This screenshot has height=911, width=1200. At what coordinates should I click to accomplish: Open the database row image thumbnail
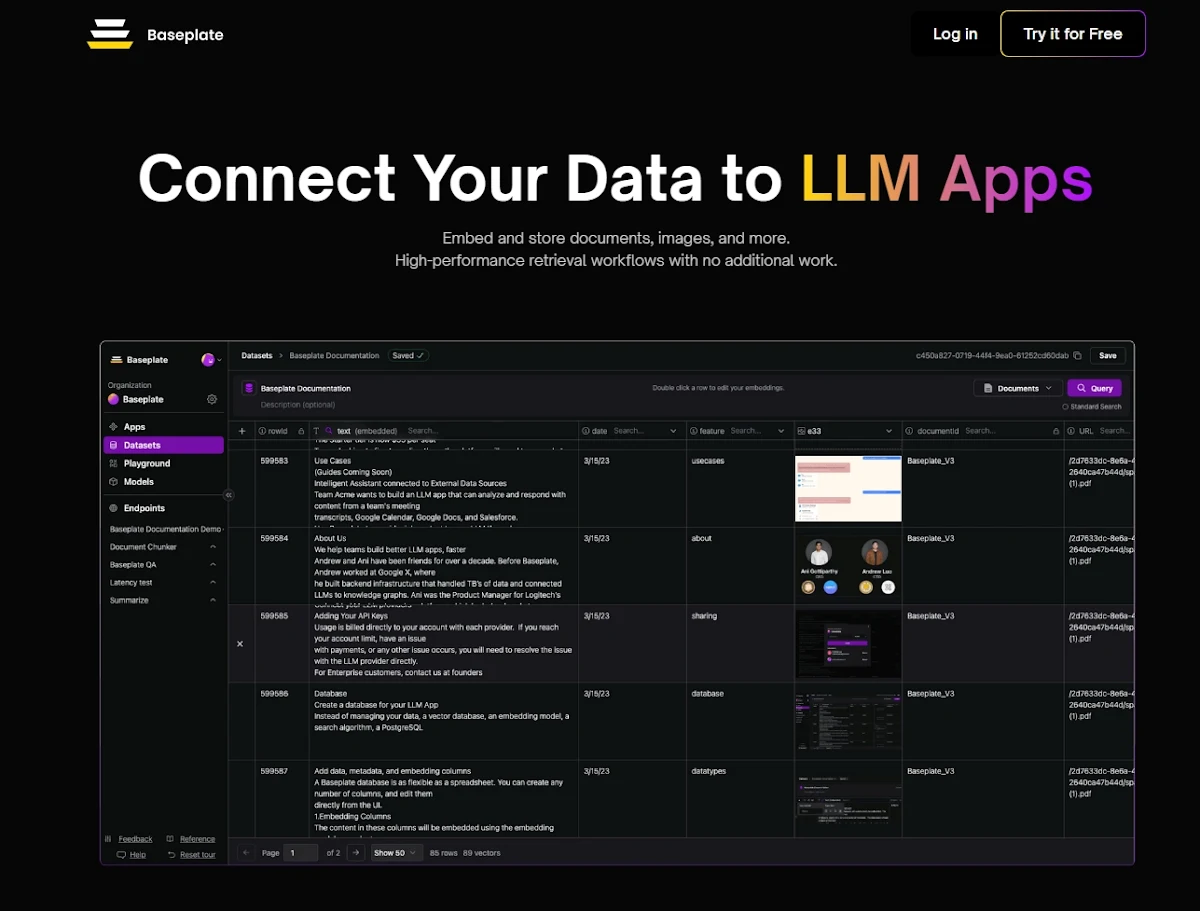[x=848, y=721]
